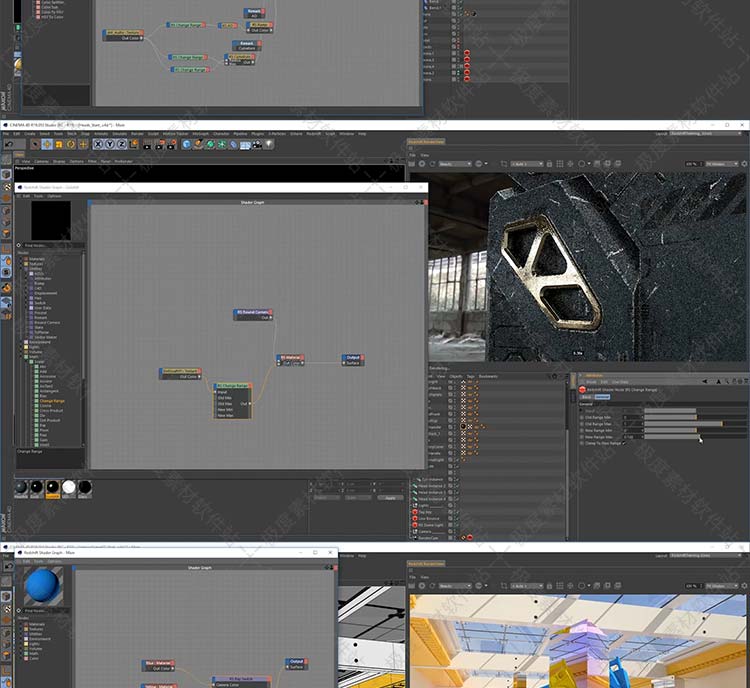The width and height of the screenshot is (750, 688).
Task: Toggle the Clamp To New Range checkbox
Action: (624, 444)
